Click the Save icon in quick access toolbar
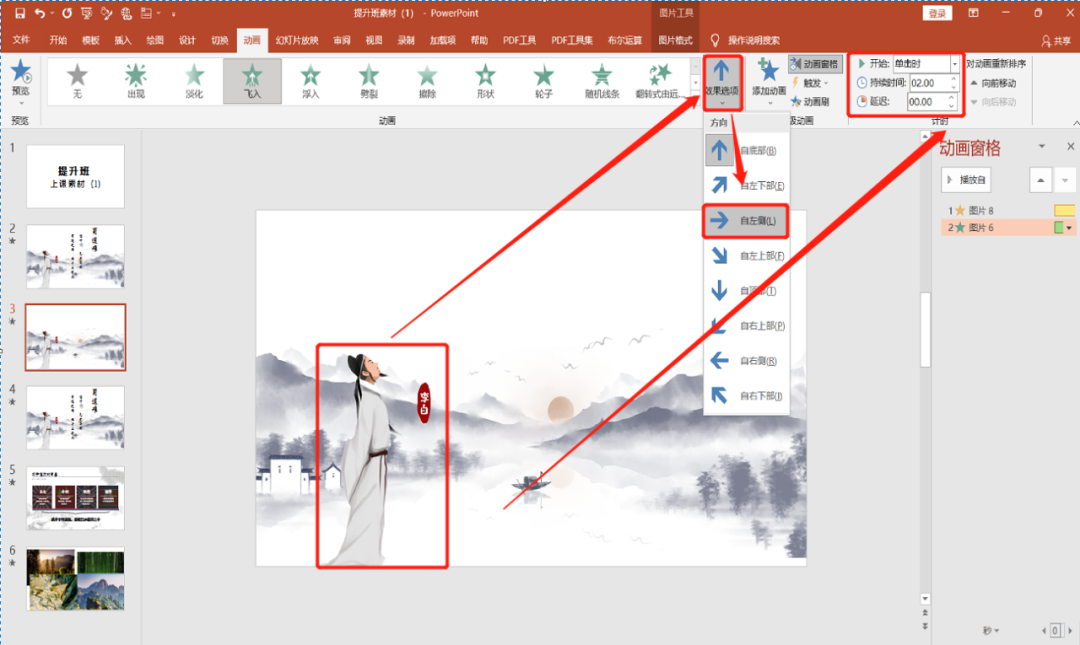 pyautogui.click(x=19, y=13)
